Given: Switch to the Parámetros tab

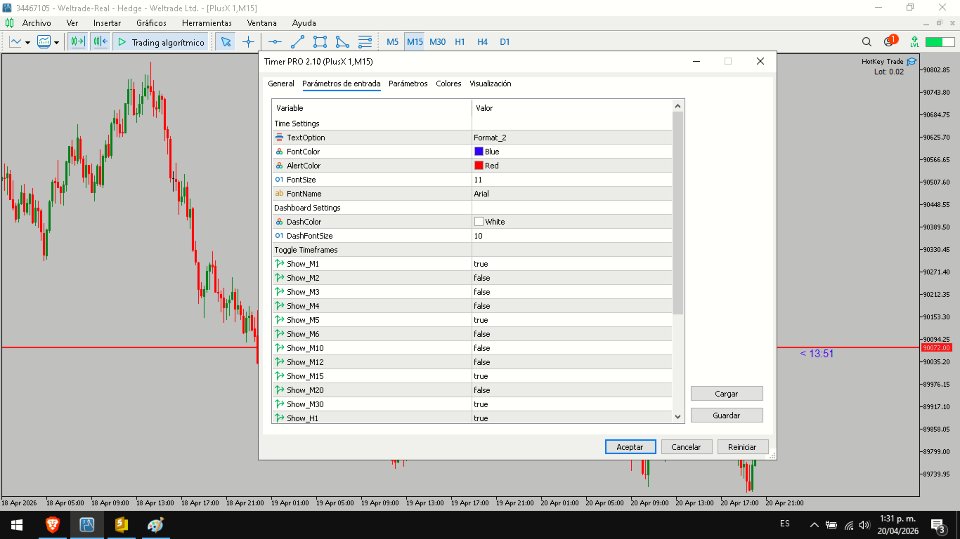Looking at the screenshot, I should tap(408, 83).
